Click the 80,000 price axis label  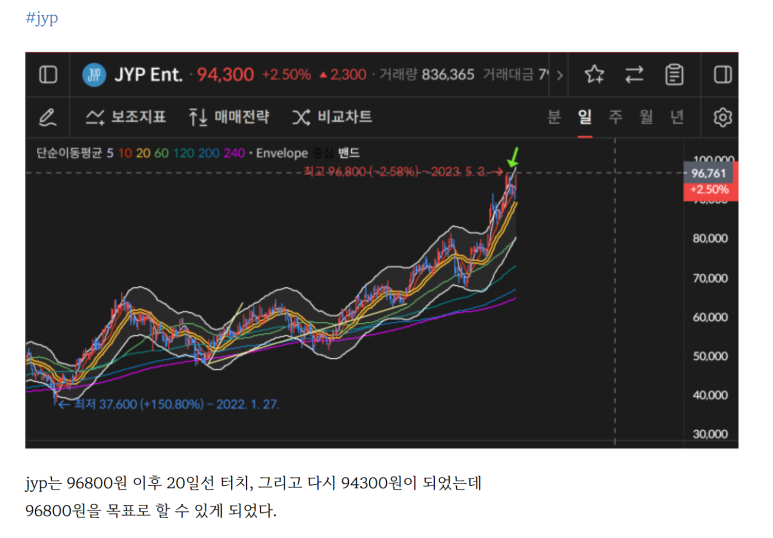tap(710, 239)
